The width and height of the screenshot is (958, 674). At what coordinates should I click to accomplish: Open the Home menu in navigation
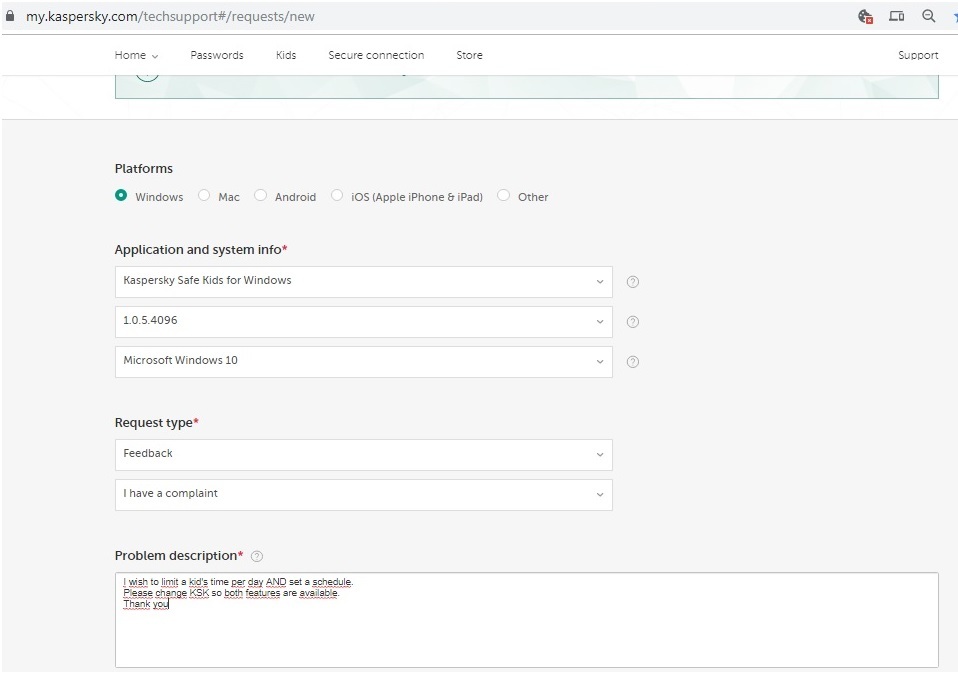[x=136, y=56]
